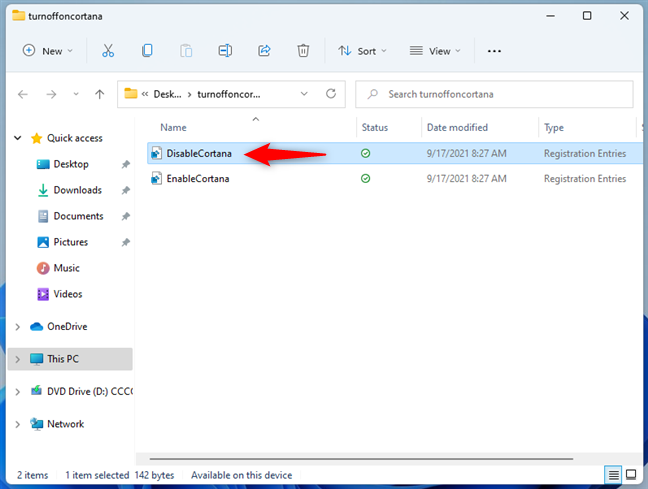This screenshot has height=489, width=648.
Task: Click the Desk... breadcrumb segment
Action: [x=167, y=94]
